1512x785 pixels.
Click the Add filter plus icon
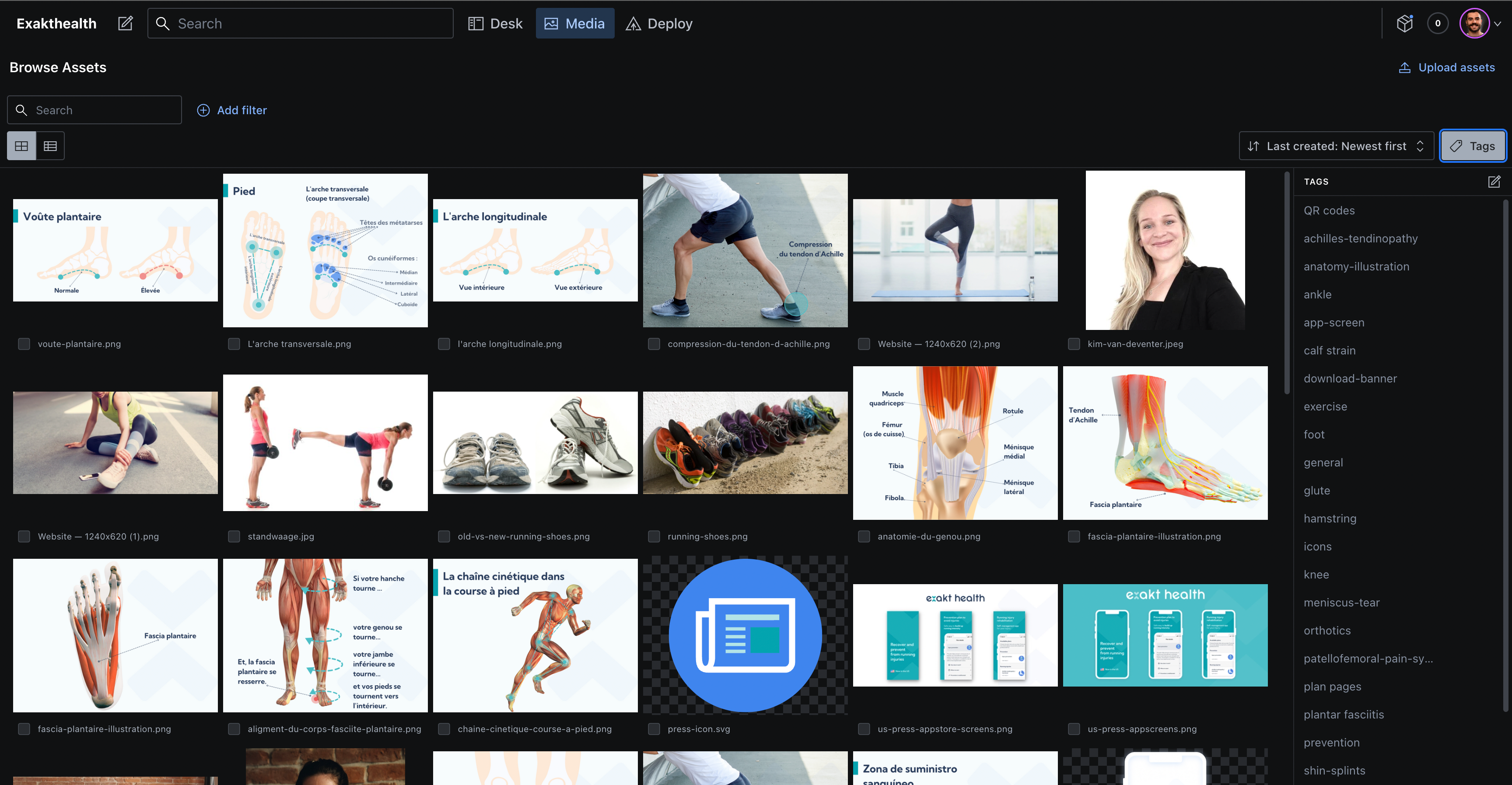(203, 110)
